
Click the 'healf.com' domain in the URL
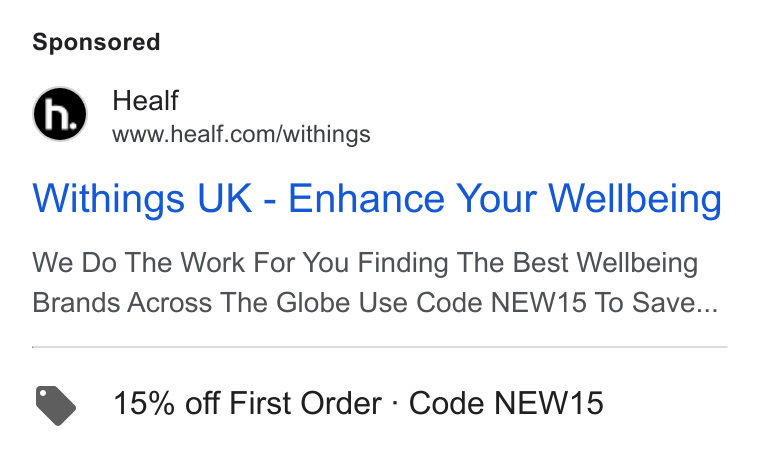222,134
